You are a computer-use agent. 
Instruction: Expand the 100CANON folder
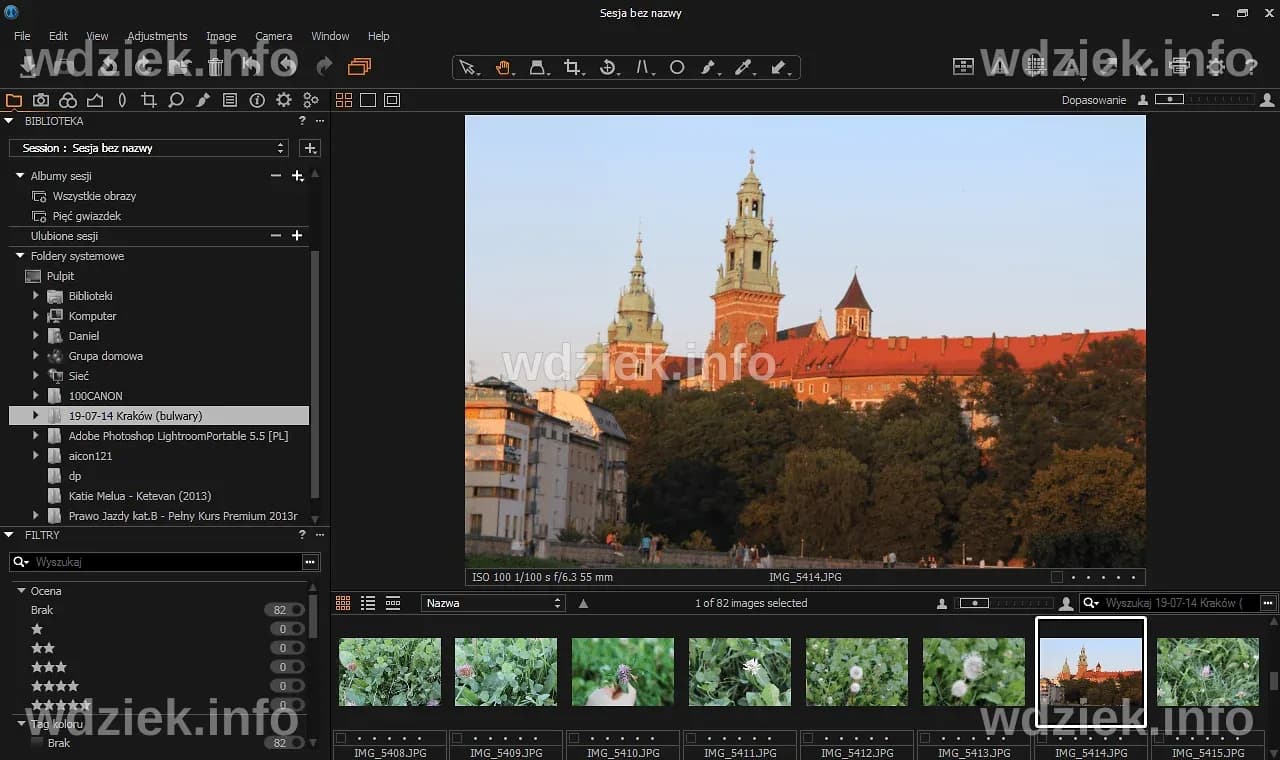35,395
